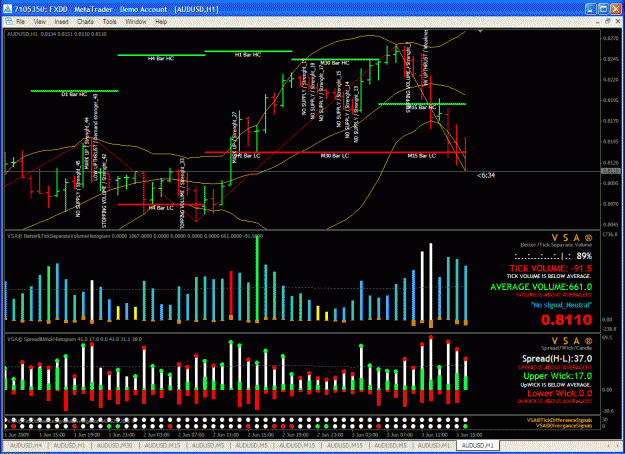The image size is (625, 454).
Task: Click the D1 Bar HC level label
Action: point(74,95)
